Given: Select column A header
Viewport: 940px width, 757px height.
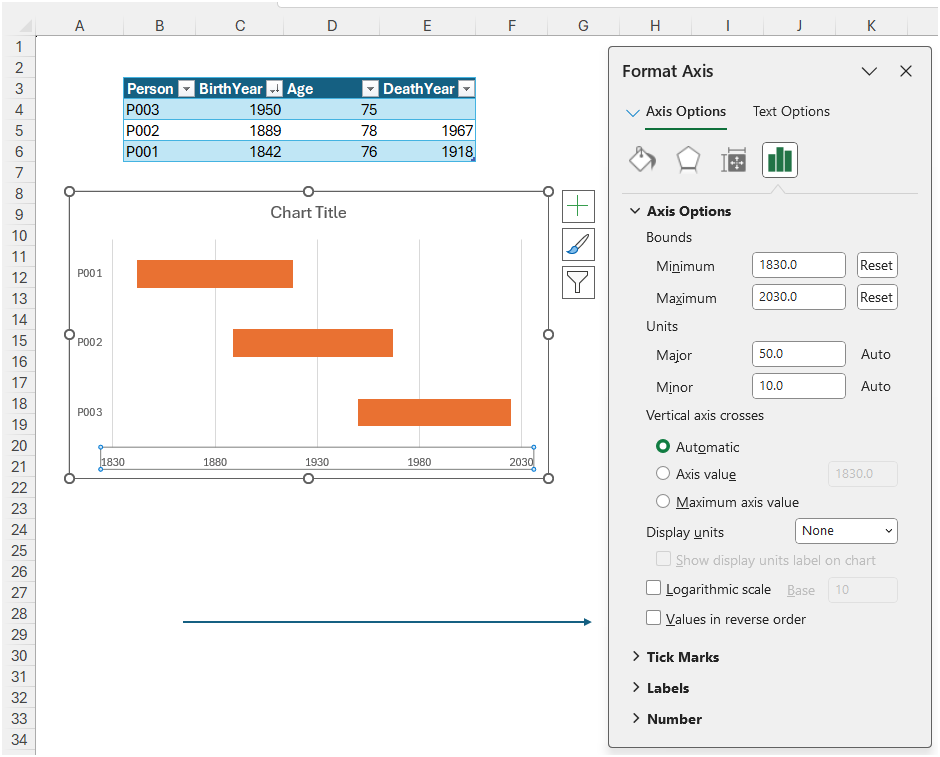Looking at the screenshot, I should pos(79,26).
